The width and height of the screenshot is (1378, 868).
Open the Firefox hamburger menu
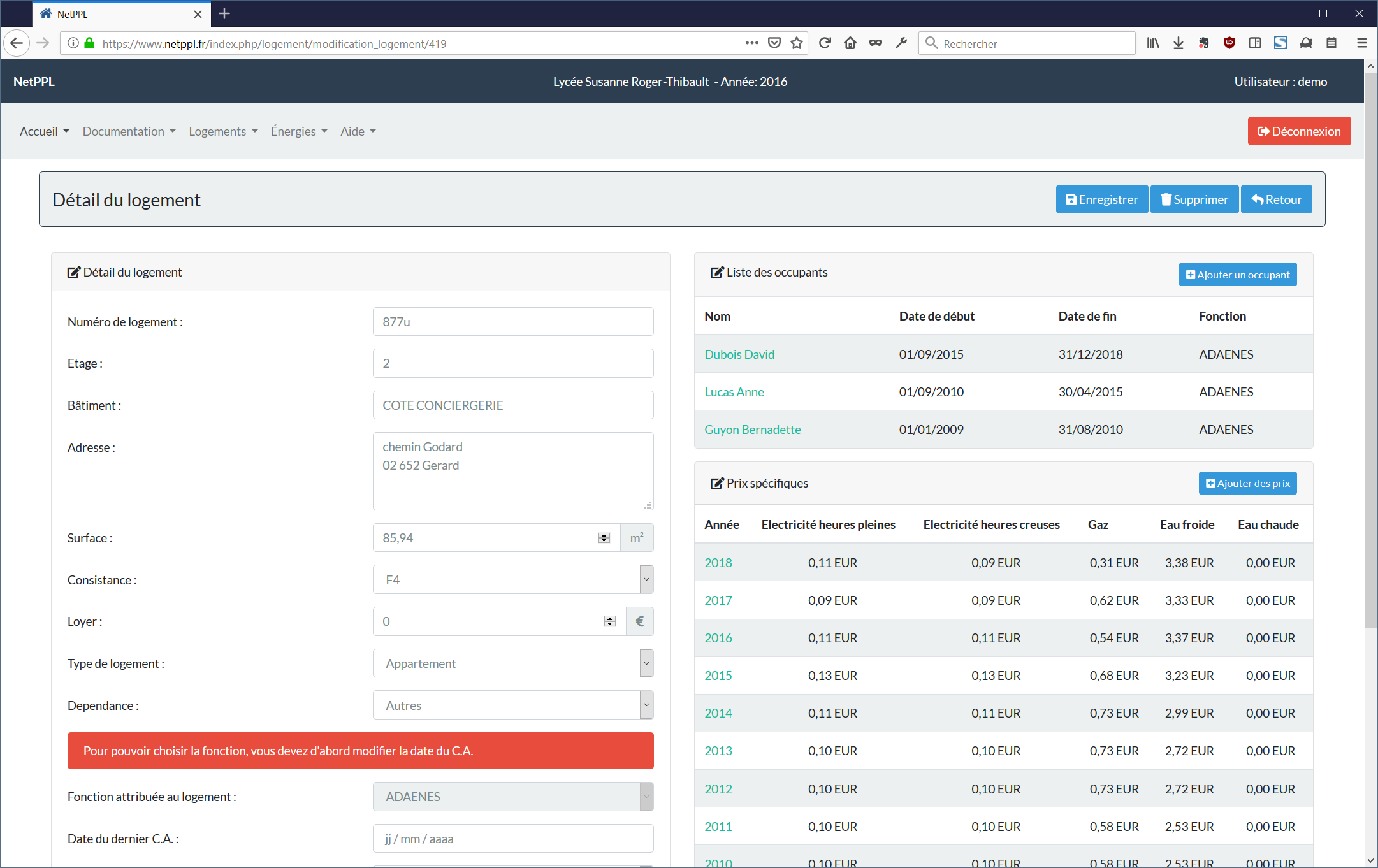coord(1362,43)
